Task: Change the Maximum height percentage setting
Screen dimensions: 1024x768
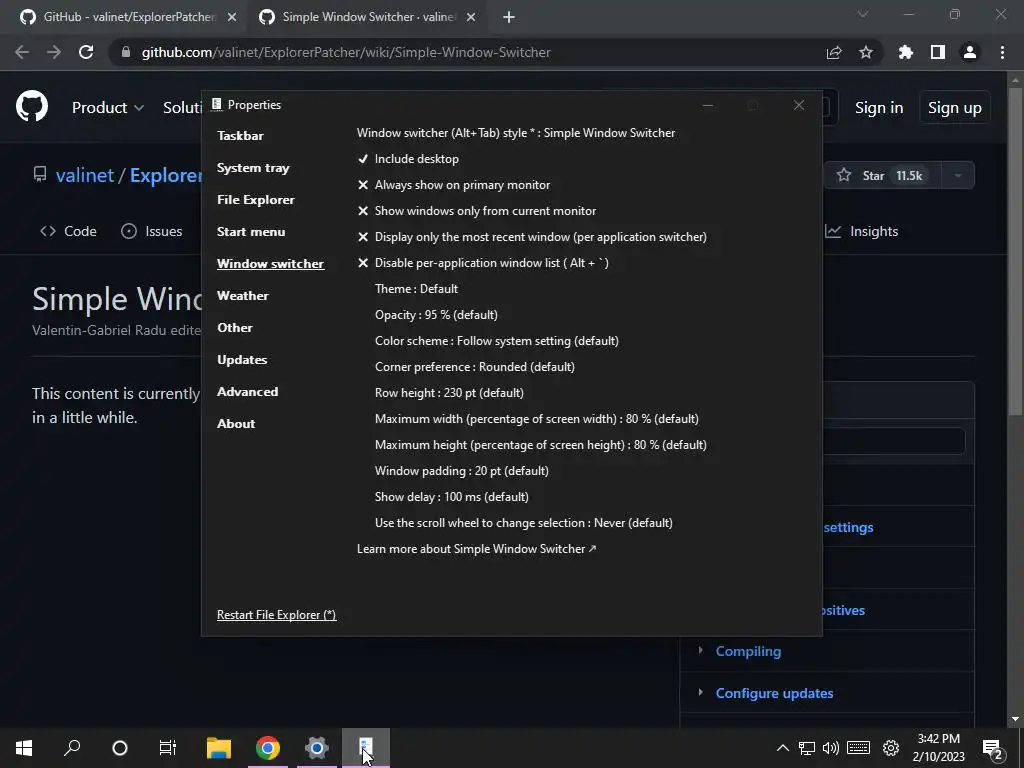Action: [x=541, y=445]
